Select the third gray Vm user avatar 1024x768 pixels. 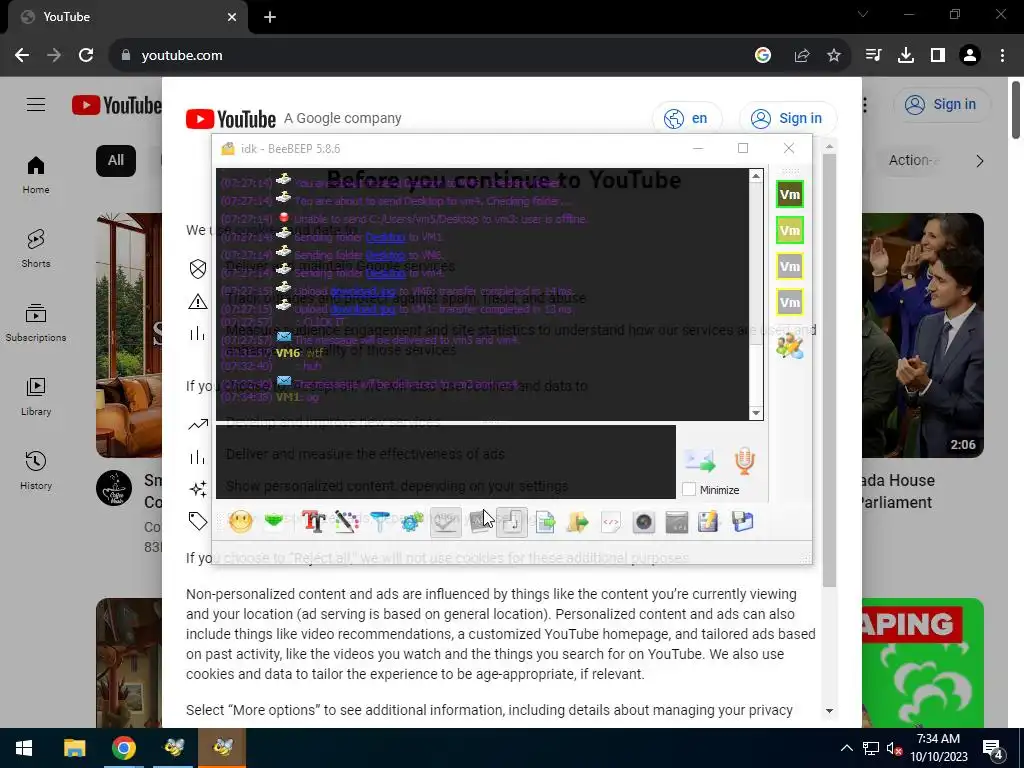(790, 266)
